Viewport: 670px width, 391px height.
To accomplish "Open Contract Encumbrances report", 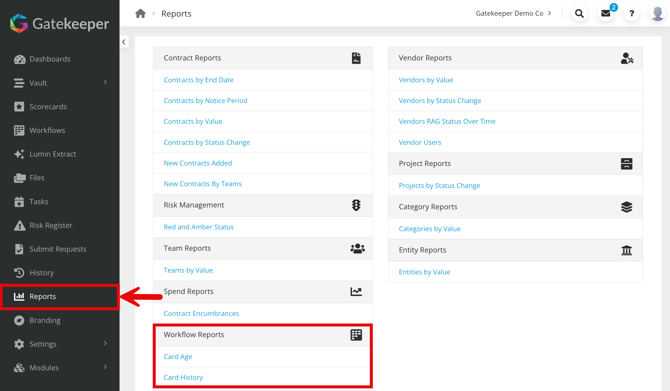I will [x=201, y=313].
